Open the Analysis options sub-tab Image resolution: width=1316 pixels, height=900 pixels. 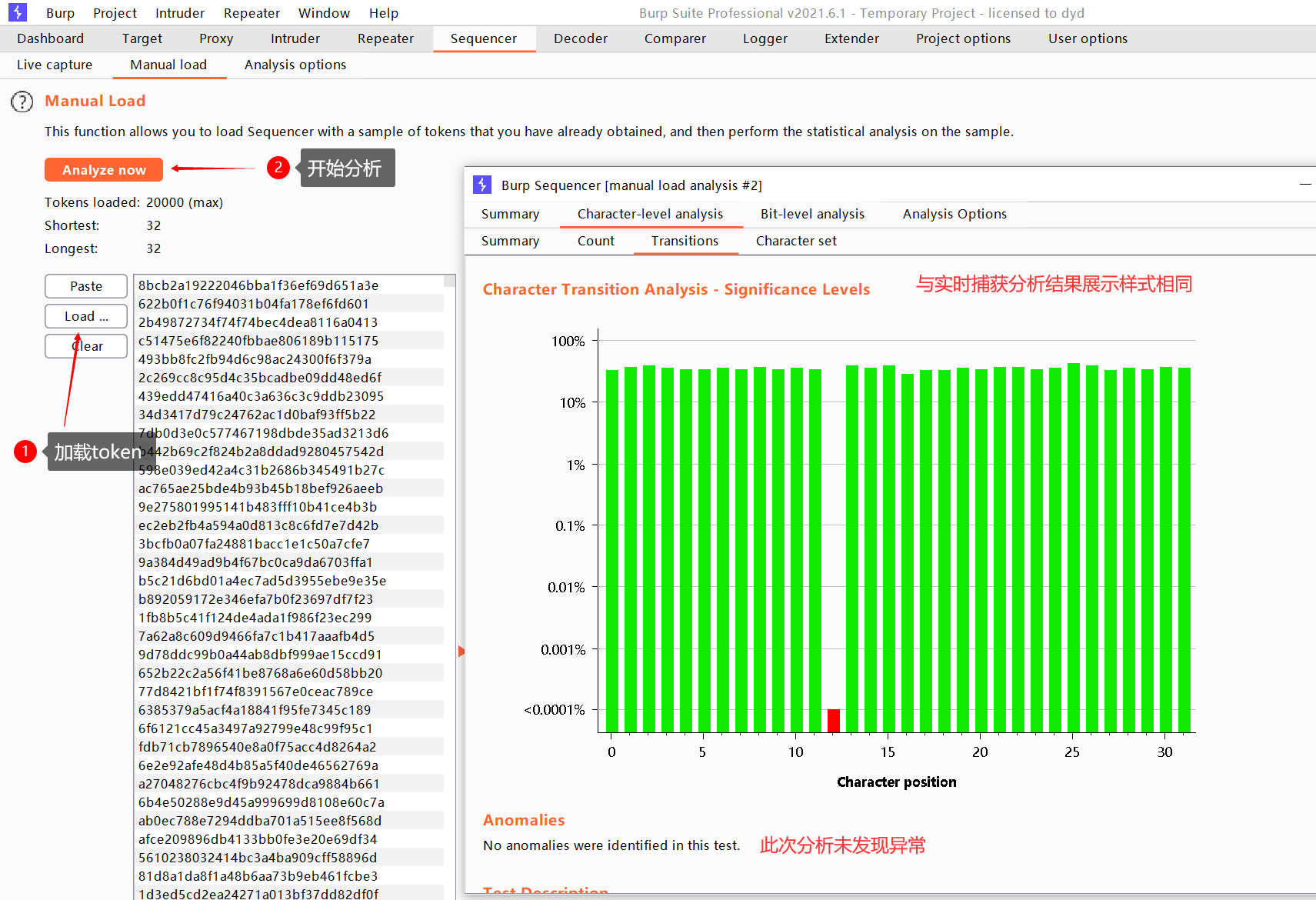(295, 65)
